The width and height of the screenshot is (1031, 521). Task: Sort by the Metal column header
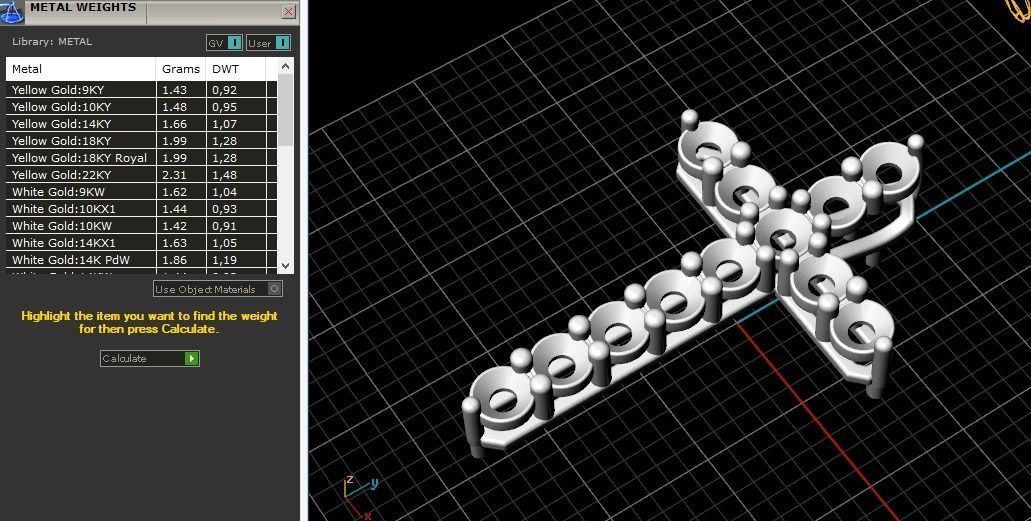(81, 68)
